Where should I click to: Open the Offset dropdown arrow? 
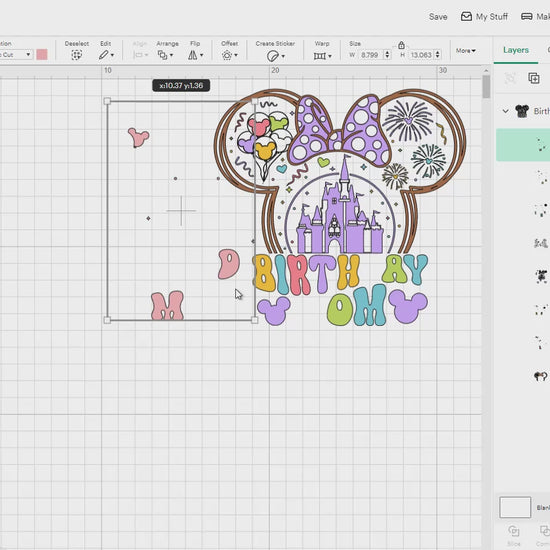tap(236, 55)
